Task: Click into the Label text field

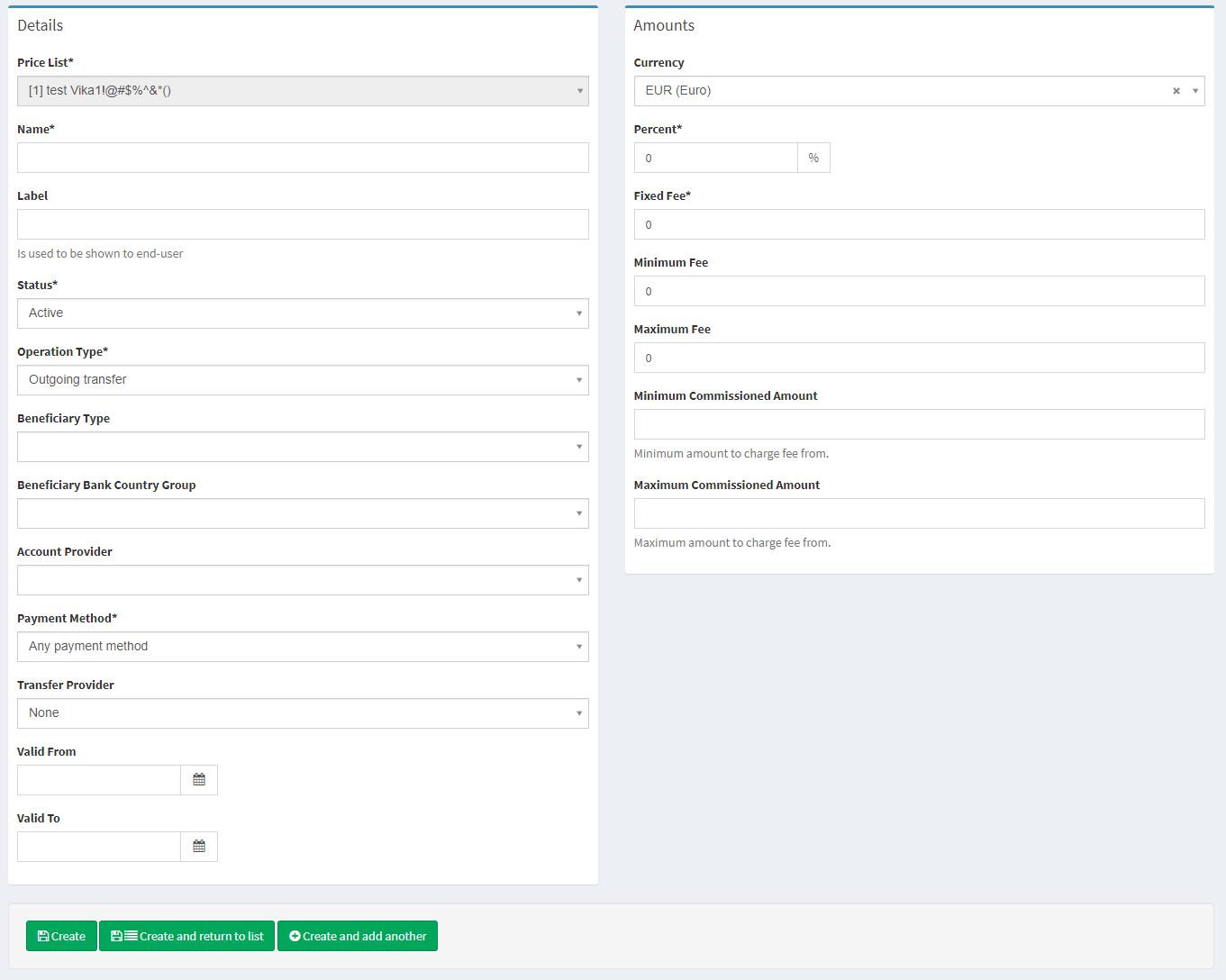Action: coord(303,224)
